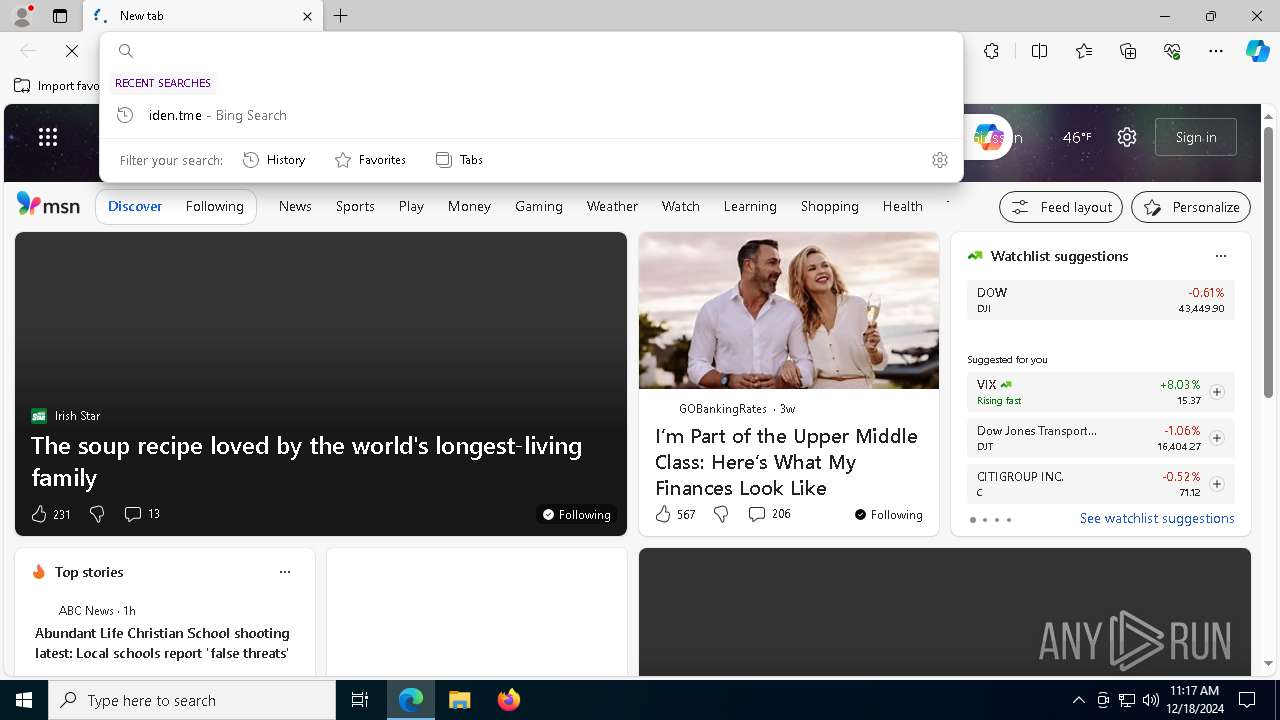
Task: Stop loading the page
Action: pyautogui.click(x=72, y=51)
